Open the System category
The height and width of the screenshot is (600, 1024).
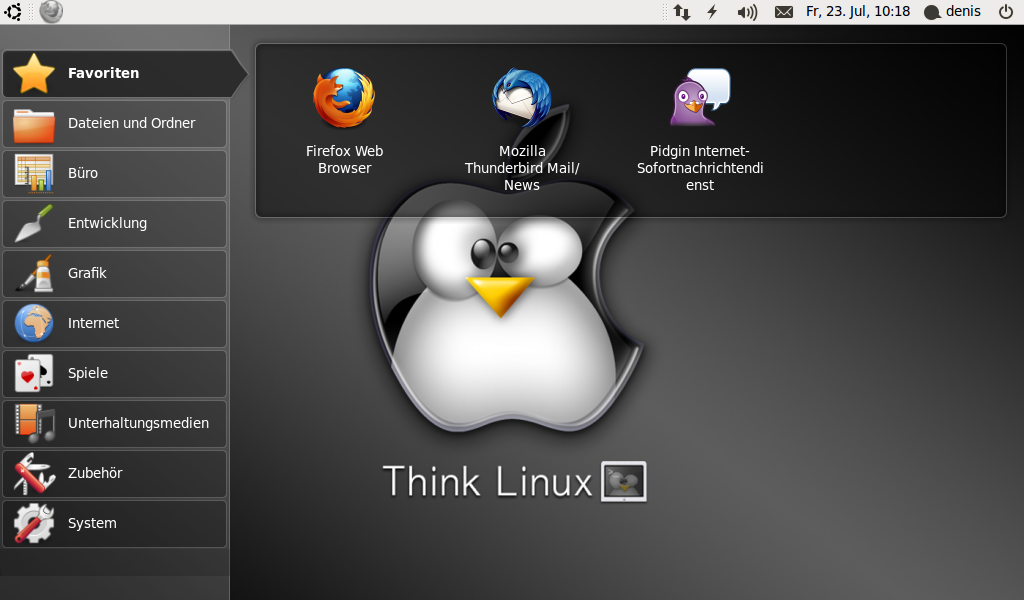(115, 524)
